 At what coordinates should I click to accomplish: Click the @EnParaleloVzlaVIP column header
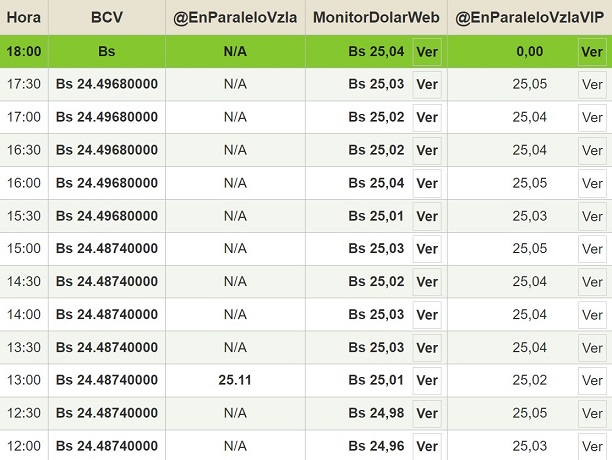pyautogui.click(x=529, y=18)
